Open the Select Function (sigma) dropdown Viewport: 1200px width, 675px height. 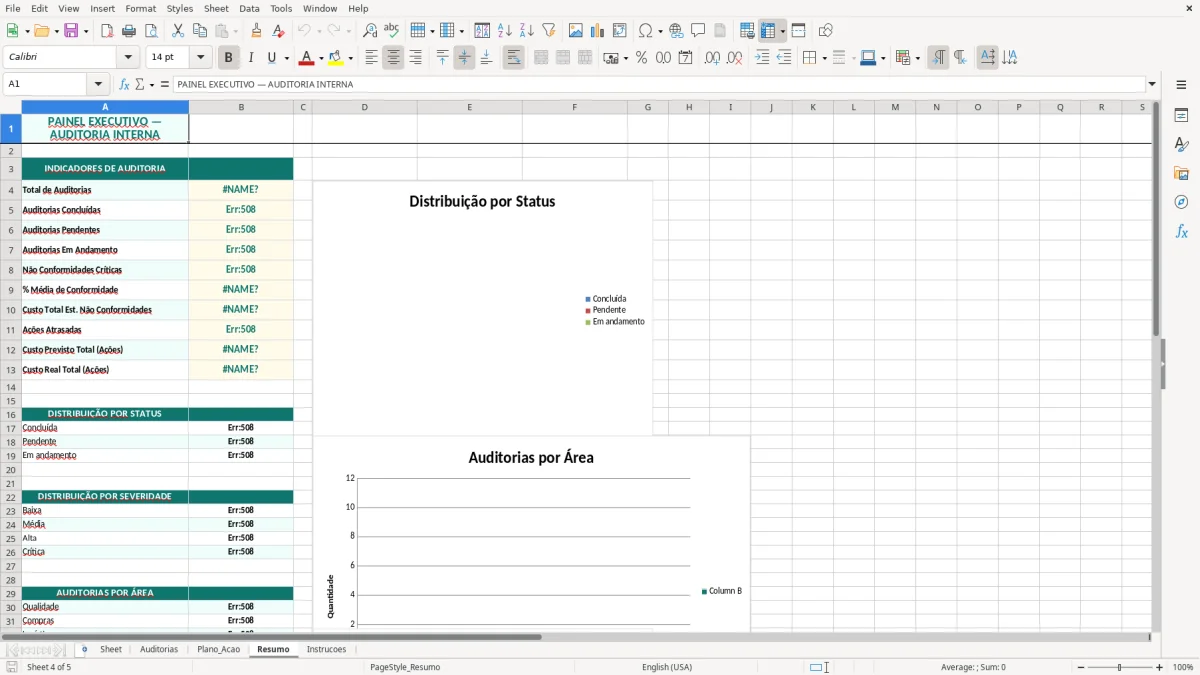[x=151, y=84]
